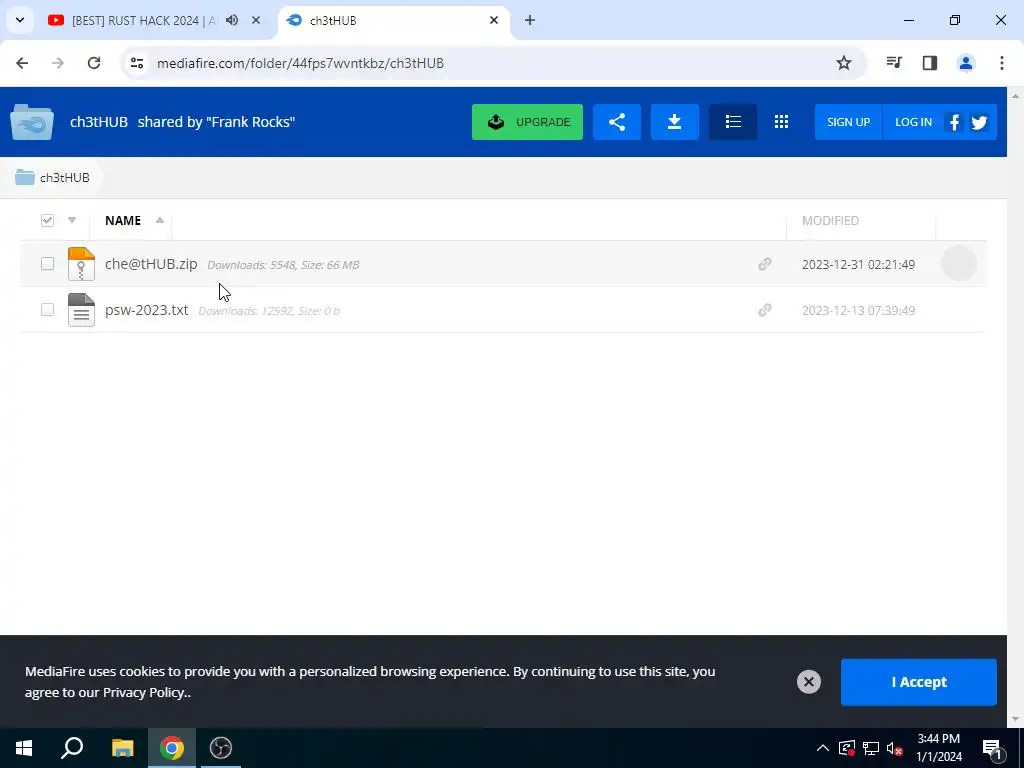
Task: Click the NAME column header
Action: pyautogui.click(x=123, y=221)
